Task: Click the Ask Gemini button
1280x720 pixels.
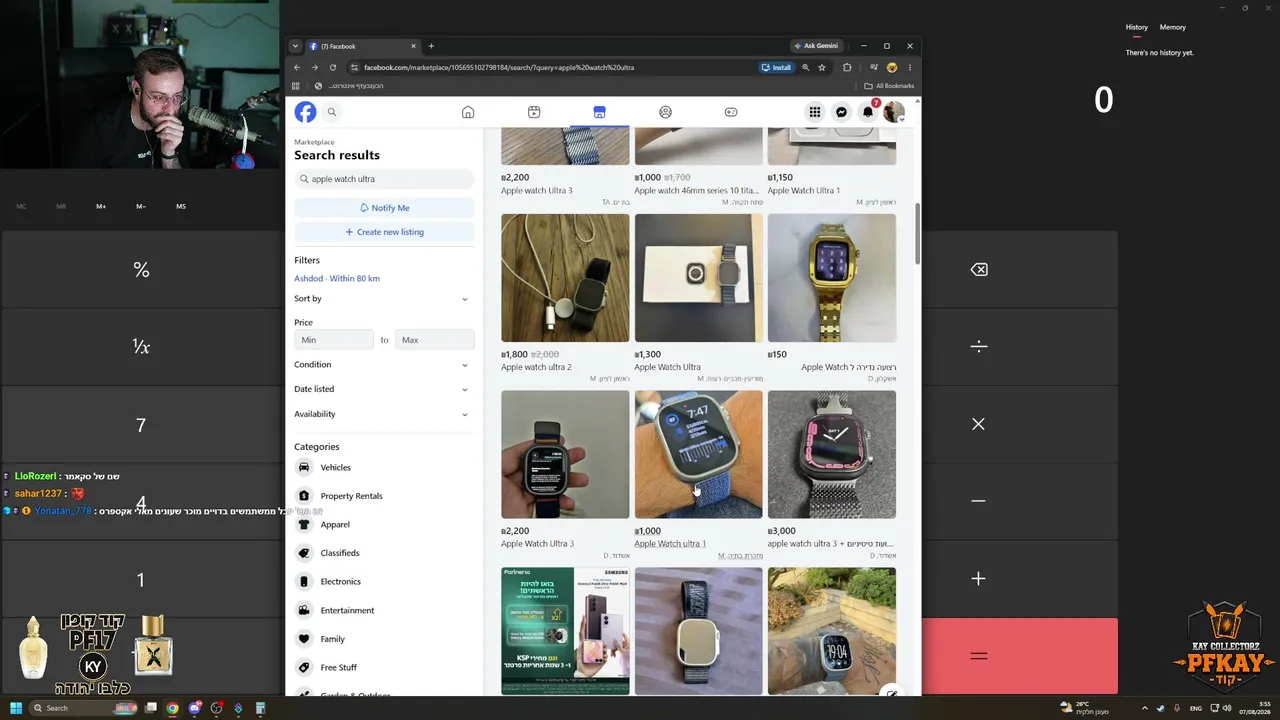Action: pos(816,46)
